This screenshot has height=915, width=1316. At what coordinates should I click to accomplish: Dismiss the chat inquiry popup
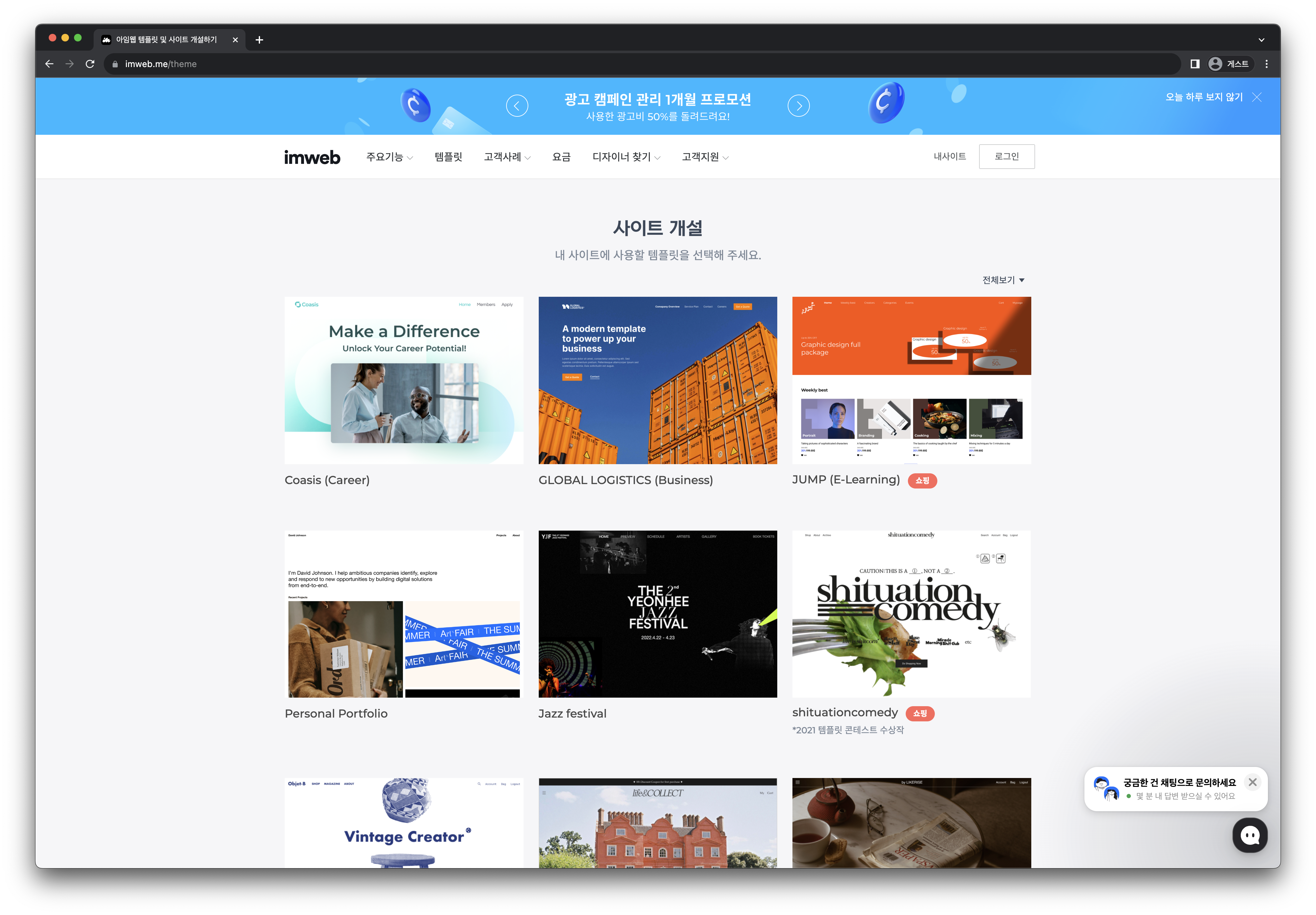[x=1252, y=782]
